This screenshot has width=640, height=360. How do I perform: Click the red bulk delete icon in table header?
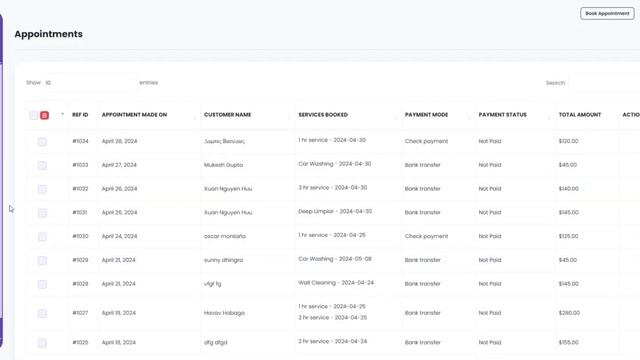pos(44,115)
